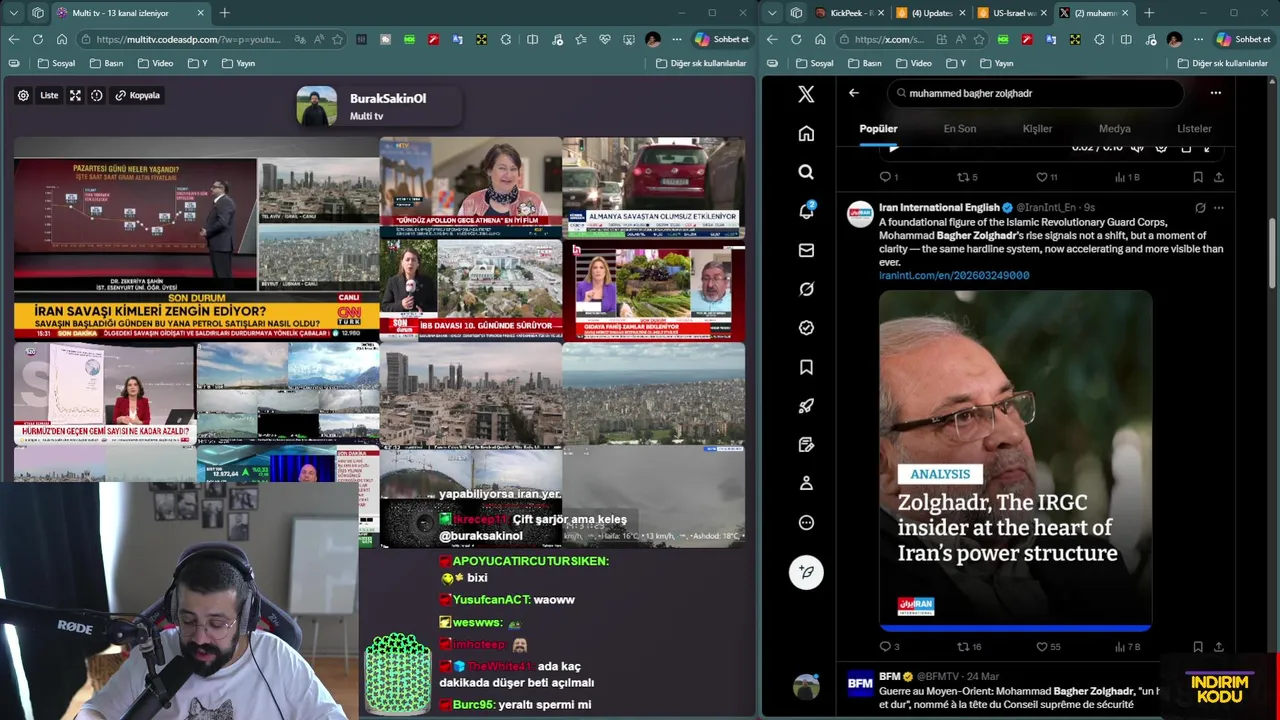Reload the multitv page
Screen dimensions: 1280x720
38,39
